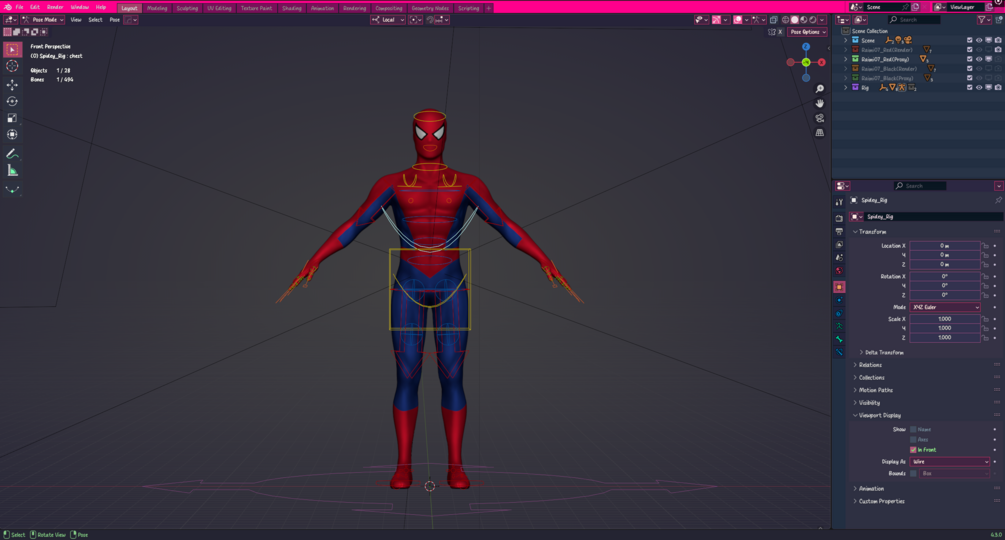1005x540 pixels.
Task: Open the Output properties tab
Action: tap(839, 231)
